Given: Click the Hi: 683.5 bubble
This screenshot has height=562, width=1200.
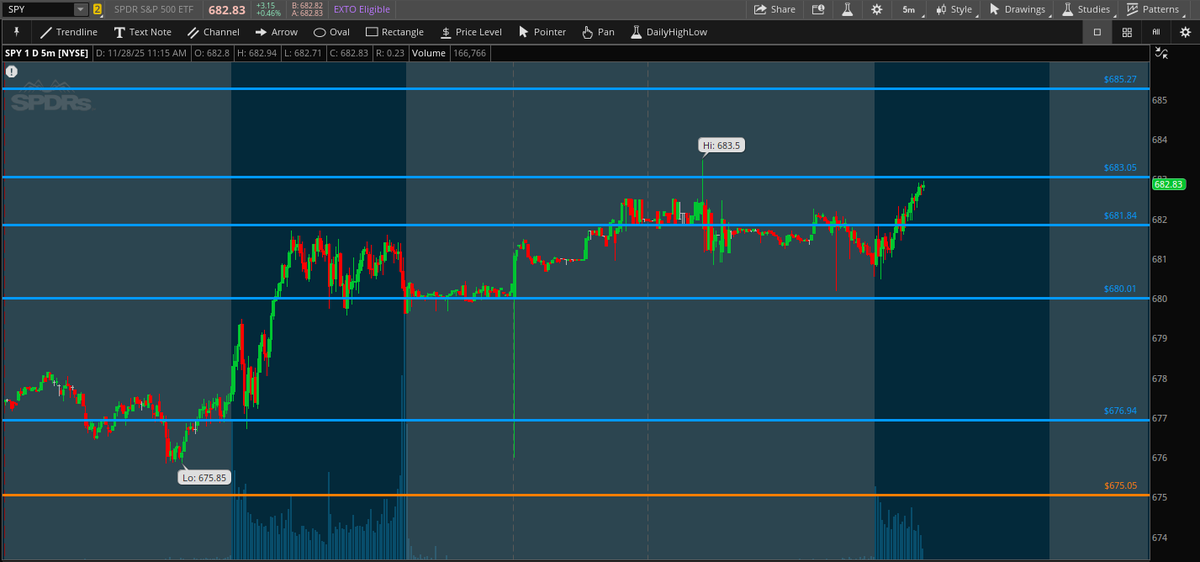Looking at the screenshot, I should tap(722, 145).
